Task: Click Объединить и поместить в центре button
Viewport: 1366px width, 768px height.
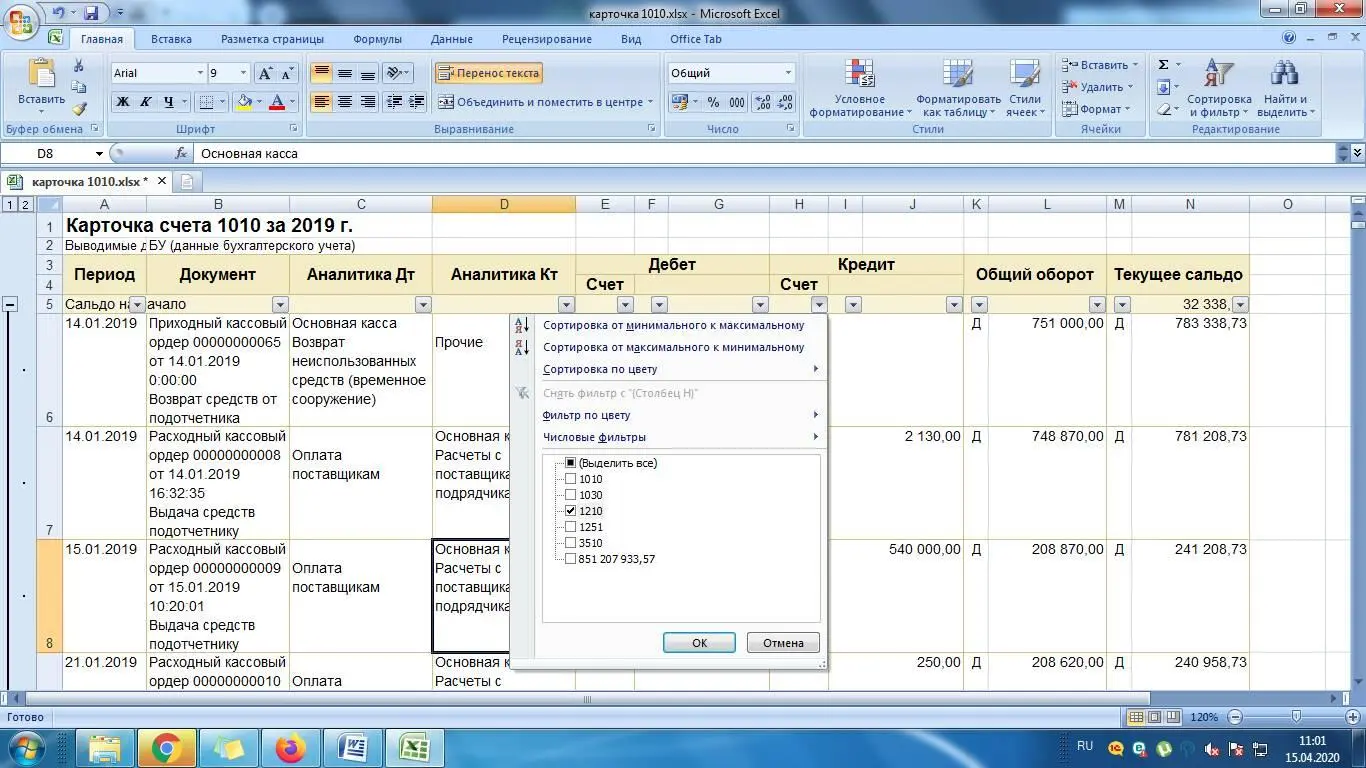Action: pos(544,102)
